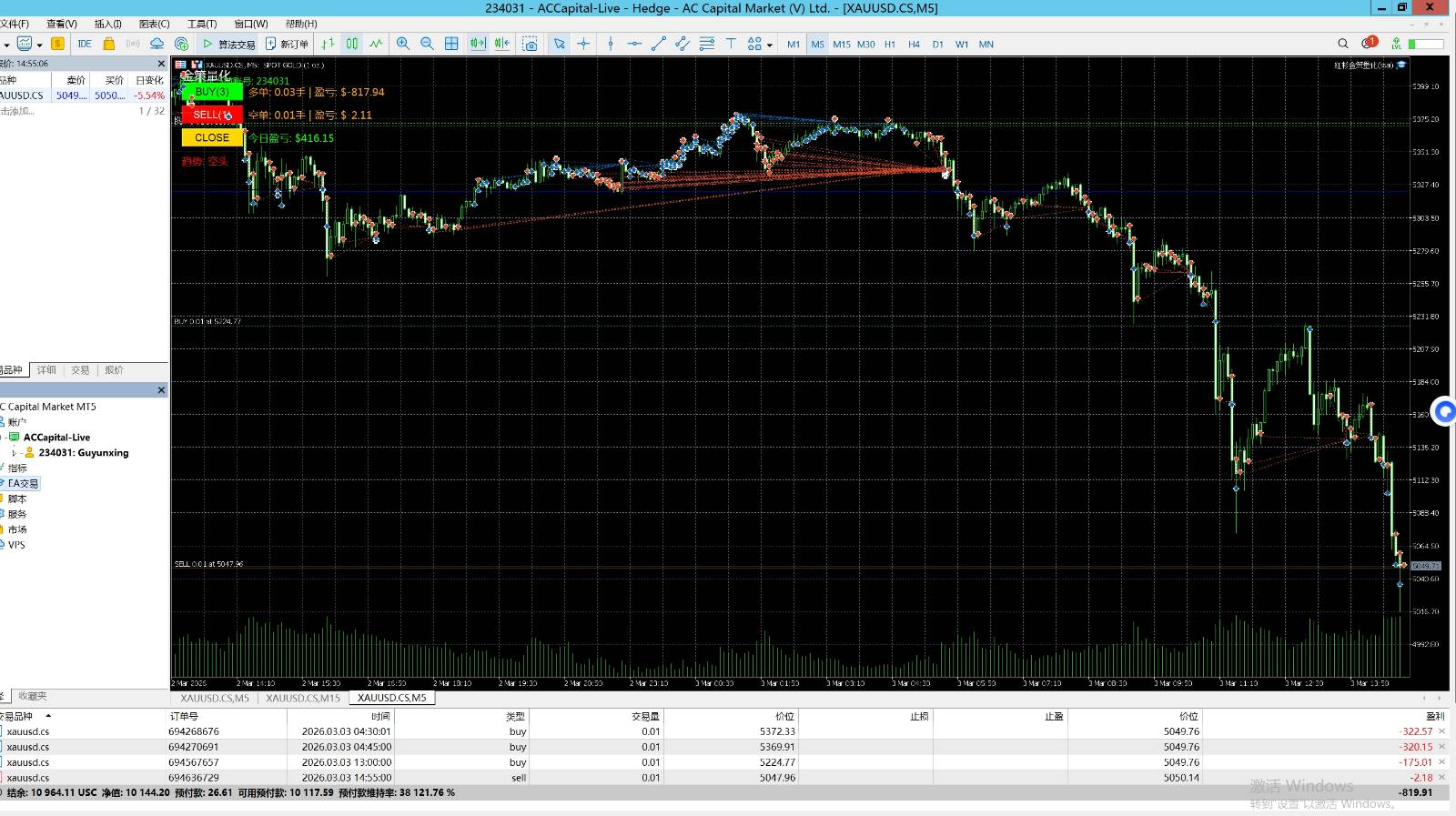This screenshot has width=1456, height=816.
Task: Switch to D1 daily timeframe
Action: pos(937,44)
